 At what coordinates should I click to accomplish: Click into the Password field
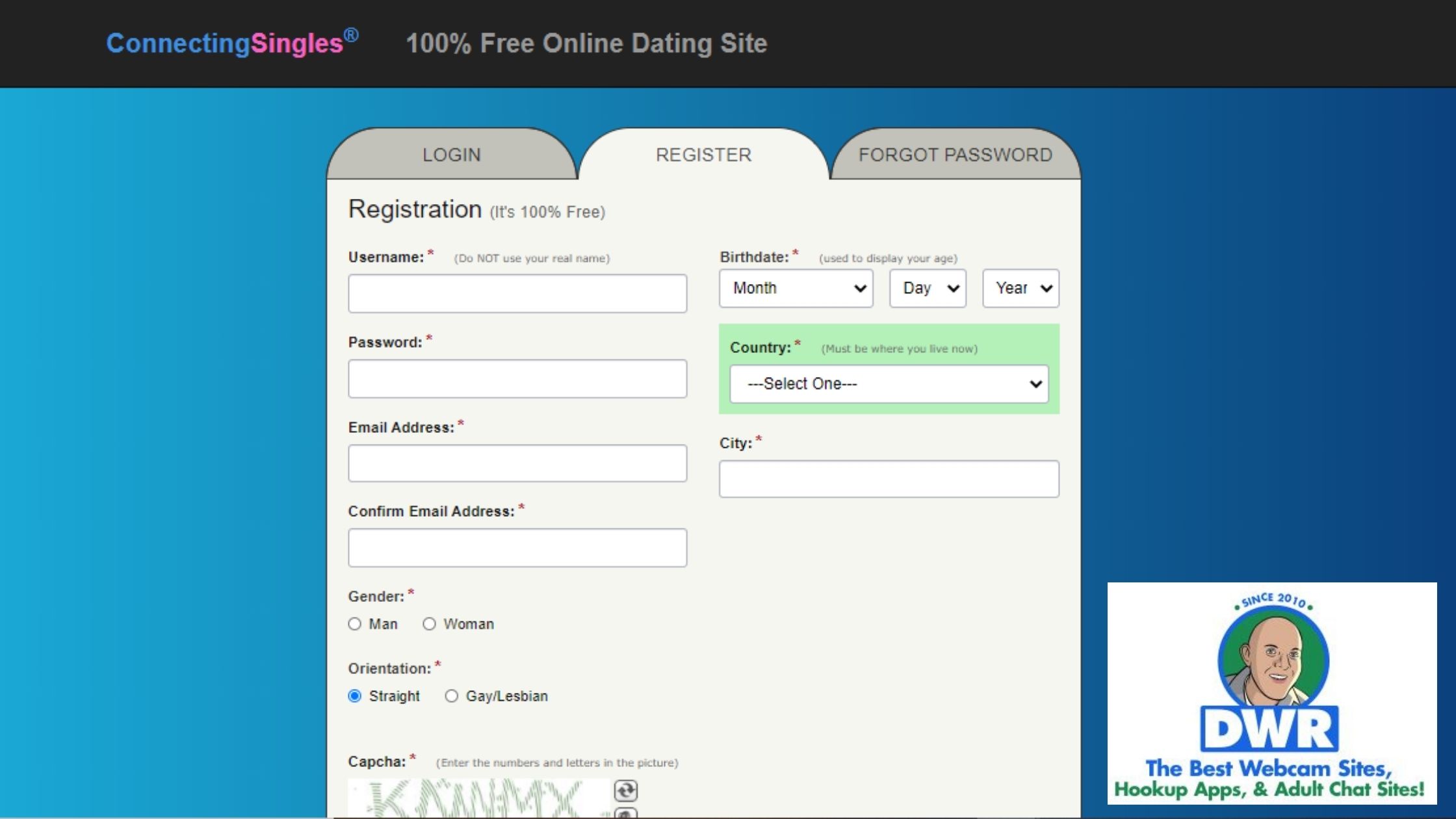tap(517, 378)
